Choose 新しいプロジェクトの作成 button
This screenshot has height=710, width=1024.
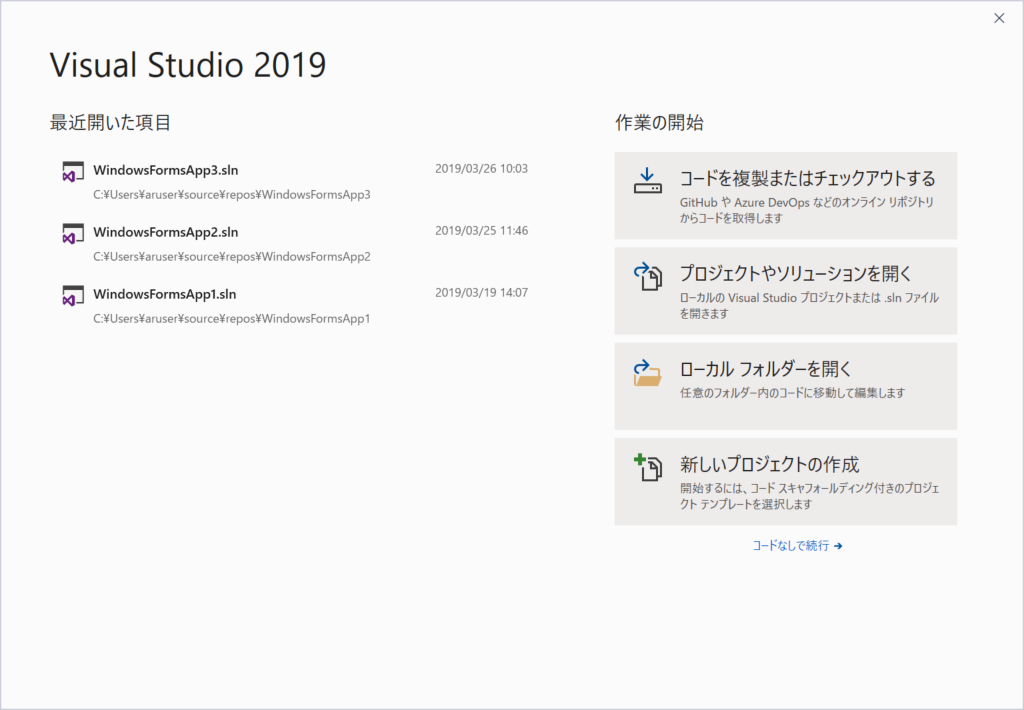(x=786, y=482)
